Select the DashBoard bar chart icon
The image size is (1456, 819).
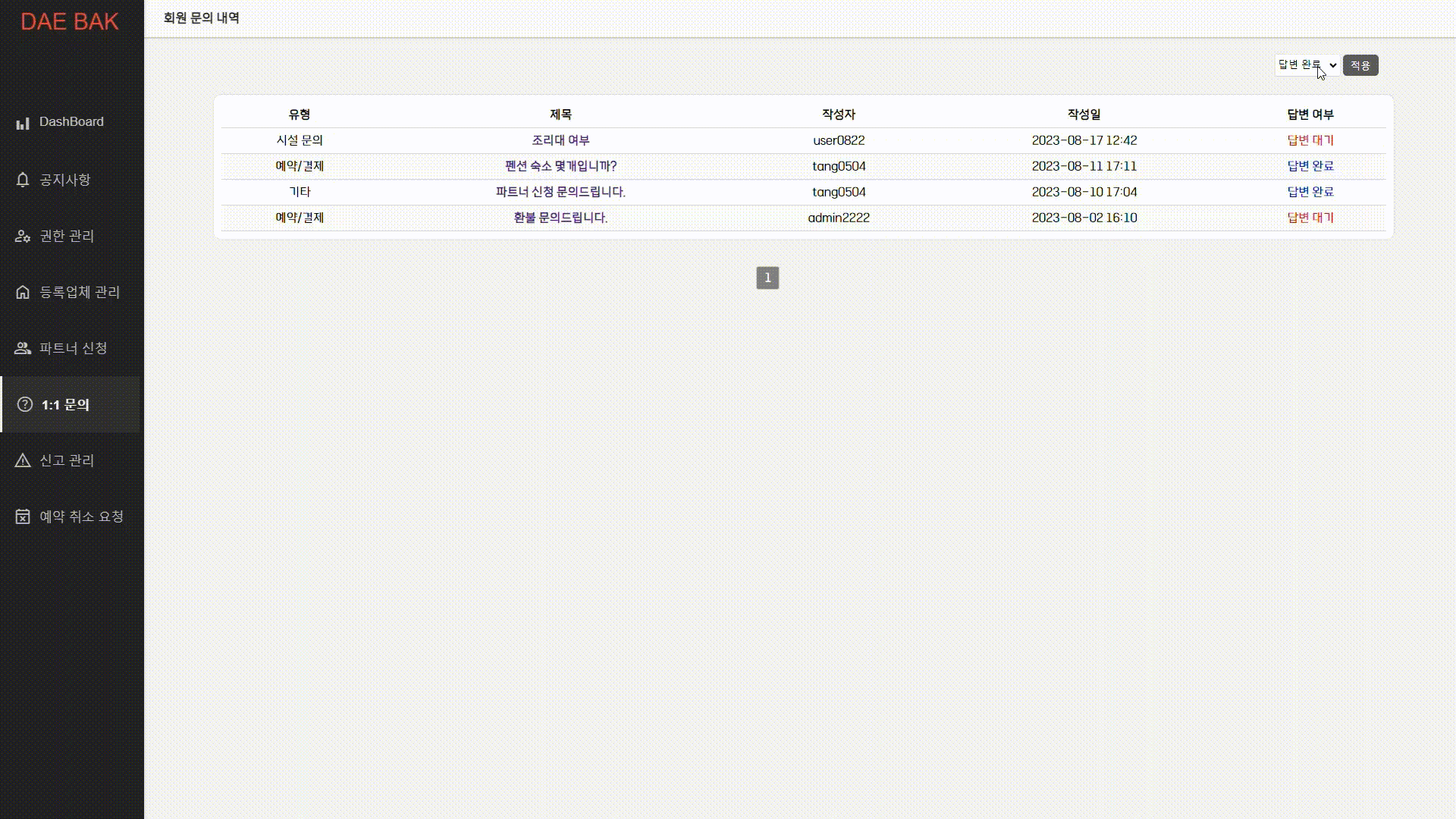pyautogui.click(x=23, y=121)
